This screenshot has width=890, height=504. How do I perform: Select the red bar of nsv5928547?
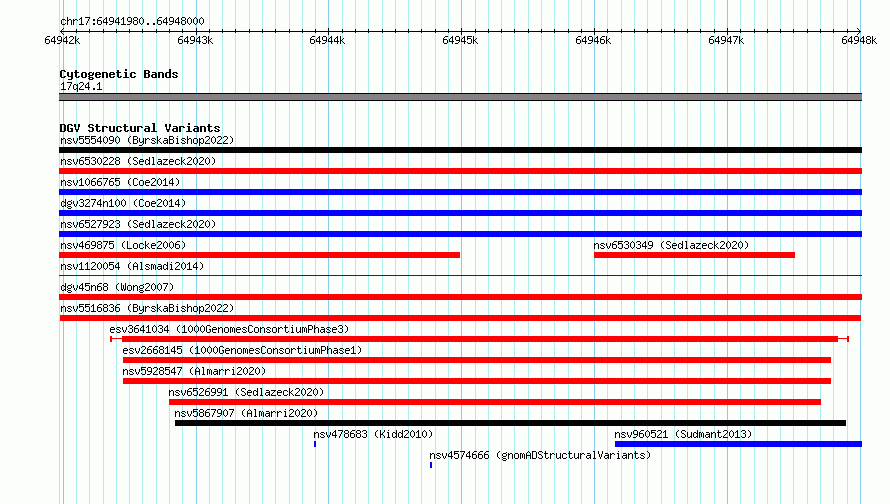pyautogui.click(x=477, y=381)
